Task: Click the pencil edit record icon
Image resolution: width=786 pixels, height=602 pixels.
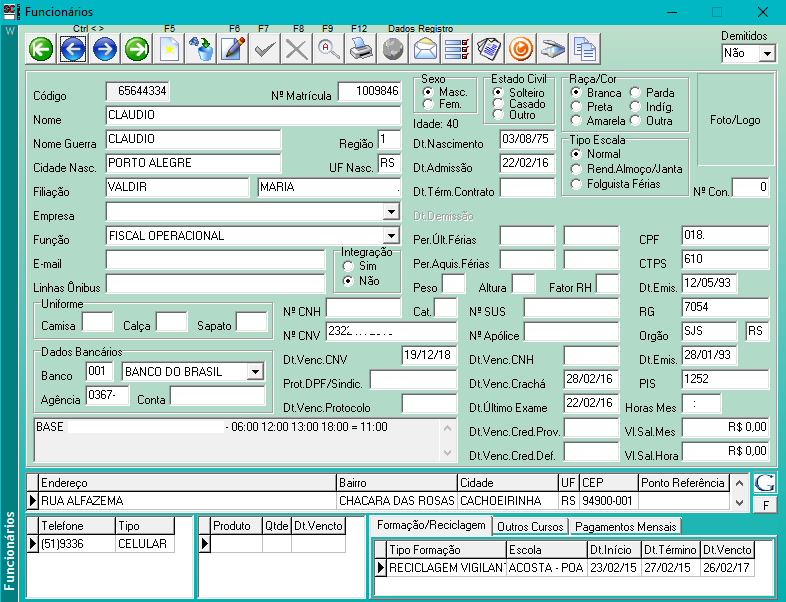Action: tap(233, 48)
